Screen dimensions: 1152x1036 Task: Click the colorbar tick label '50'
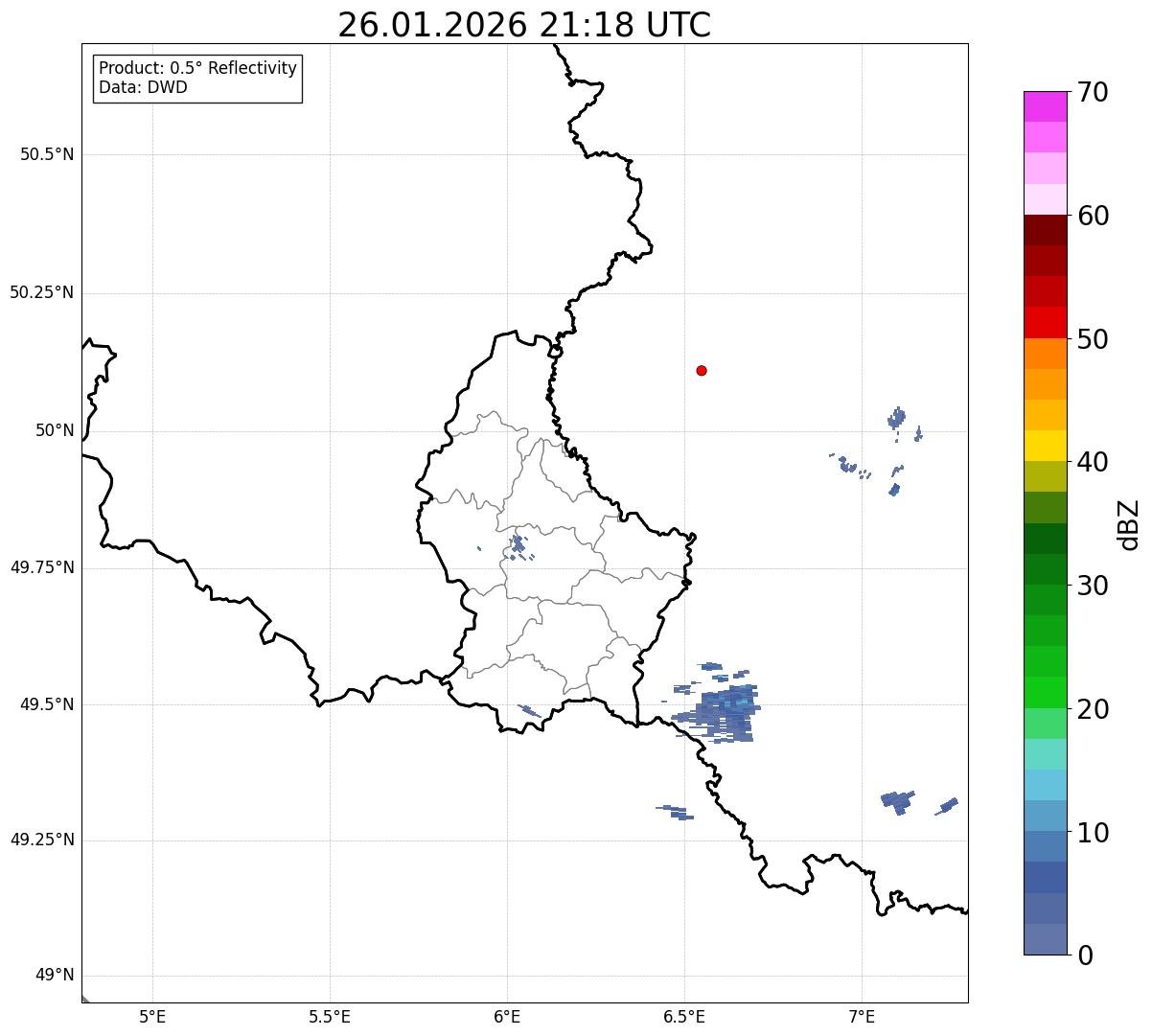(1093, 339)
